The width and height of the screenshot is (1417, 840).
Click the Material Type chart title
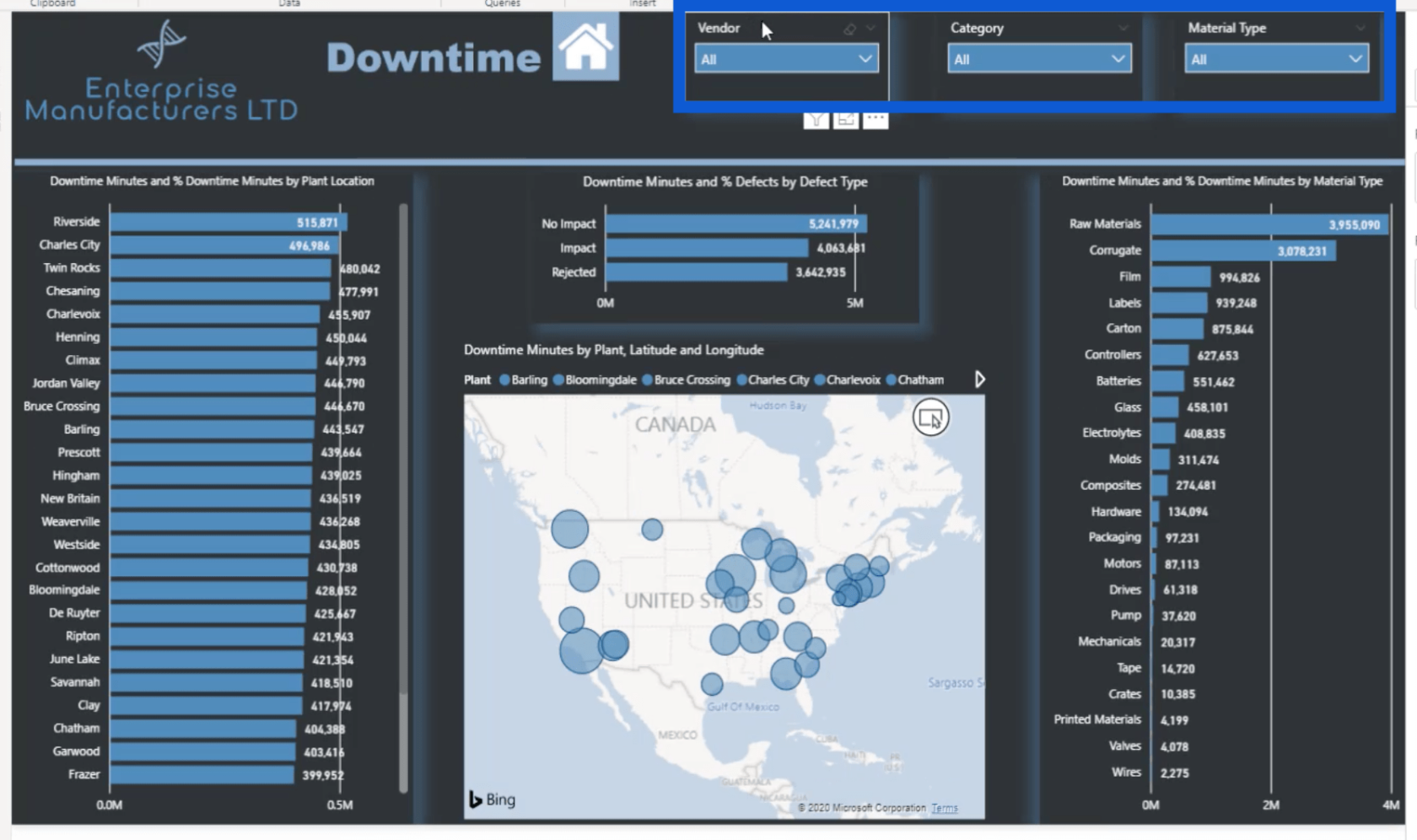tap(1222, 181)
